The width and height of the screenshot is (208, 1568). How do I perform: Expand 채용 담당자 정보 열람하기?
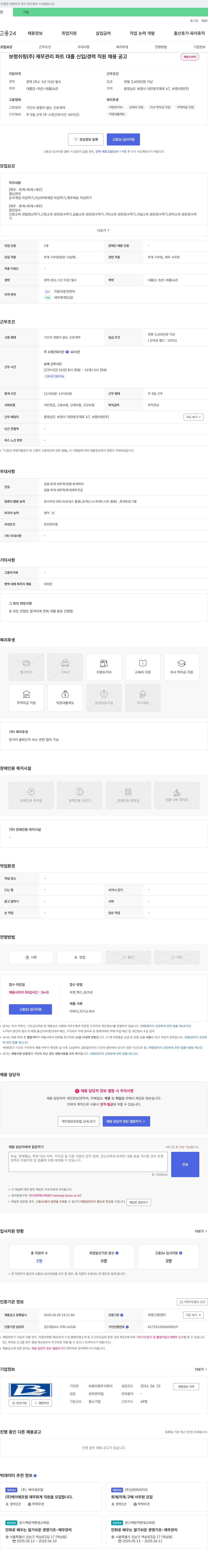[x=126, y=1121]
